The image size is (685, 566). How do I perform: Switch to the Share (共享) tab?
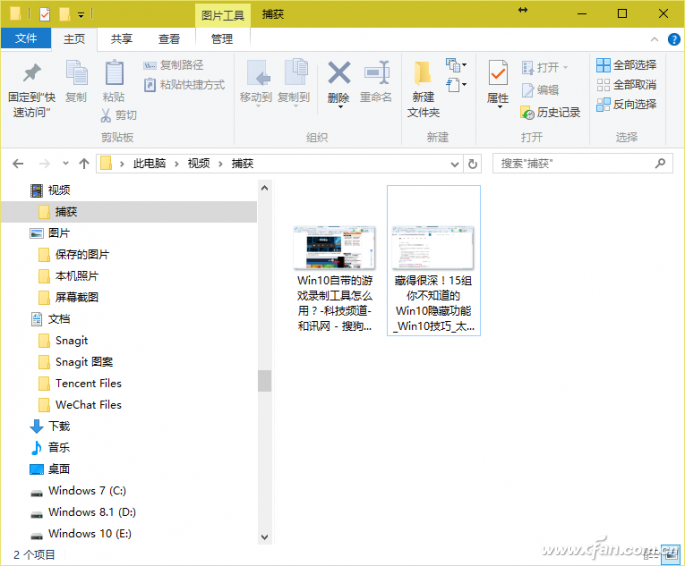tap(121, 39)
